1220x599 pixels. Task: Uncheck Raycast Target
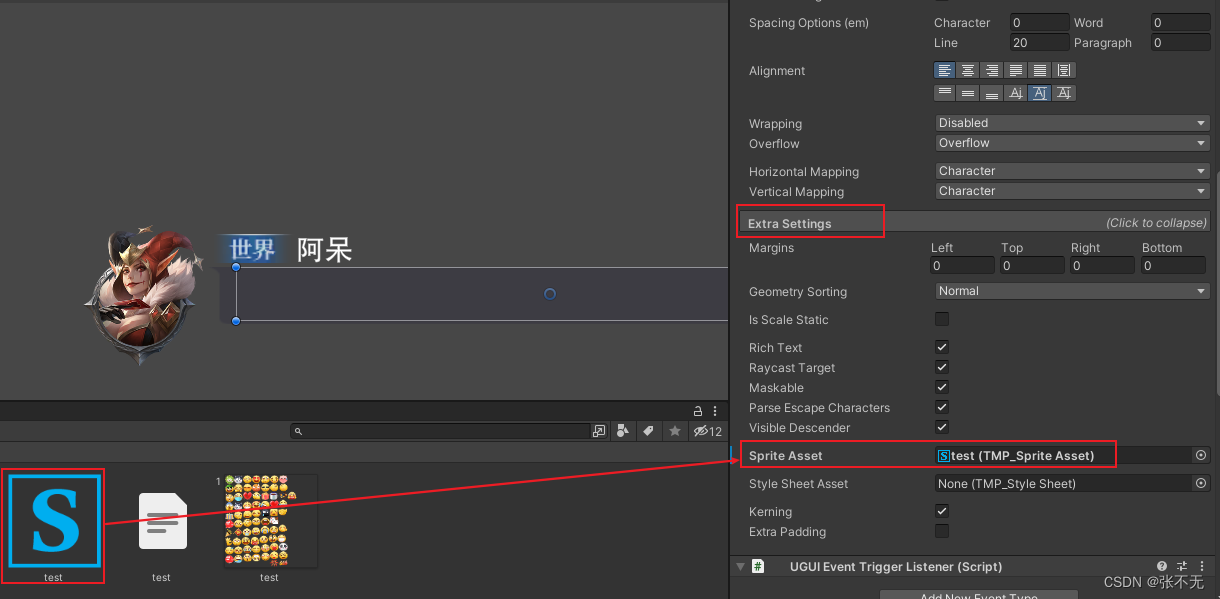coord(941,367)
